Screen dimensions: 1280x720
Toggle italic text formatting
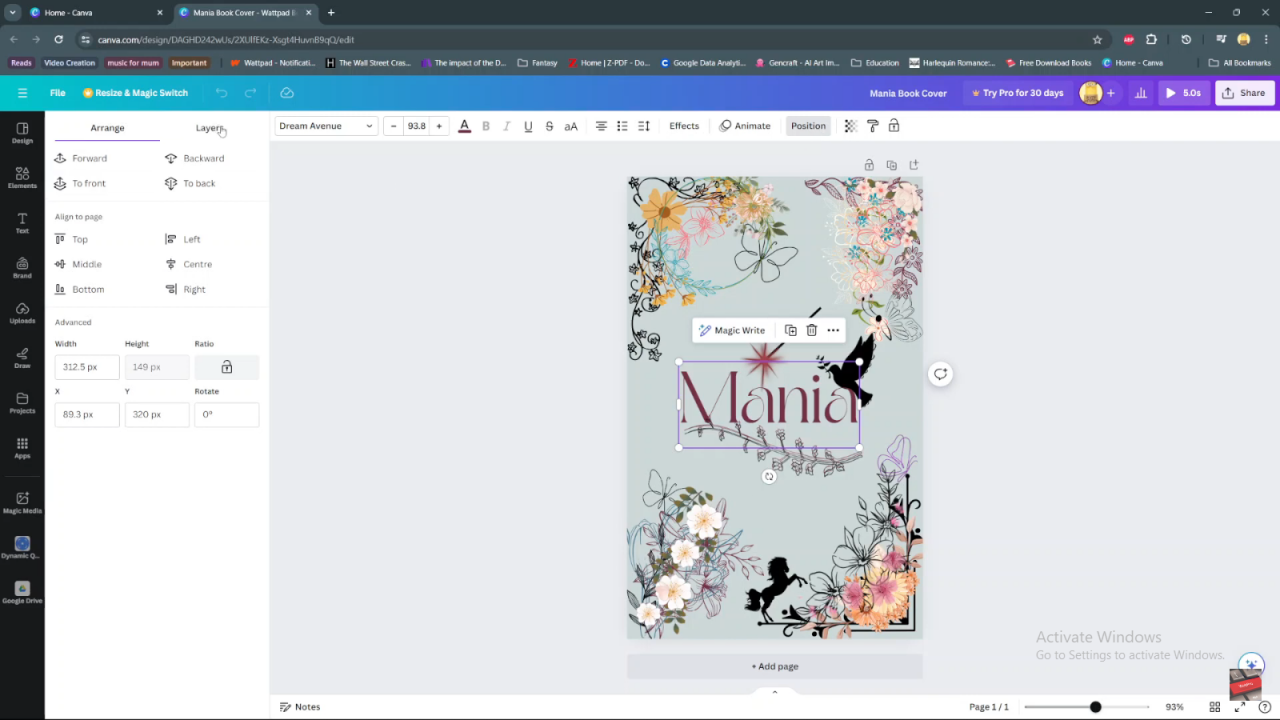(x=506, y=126)
